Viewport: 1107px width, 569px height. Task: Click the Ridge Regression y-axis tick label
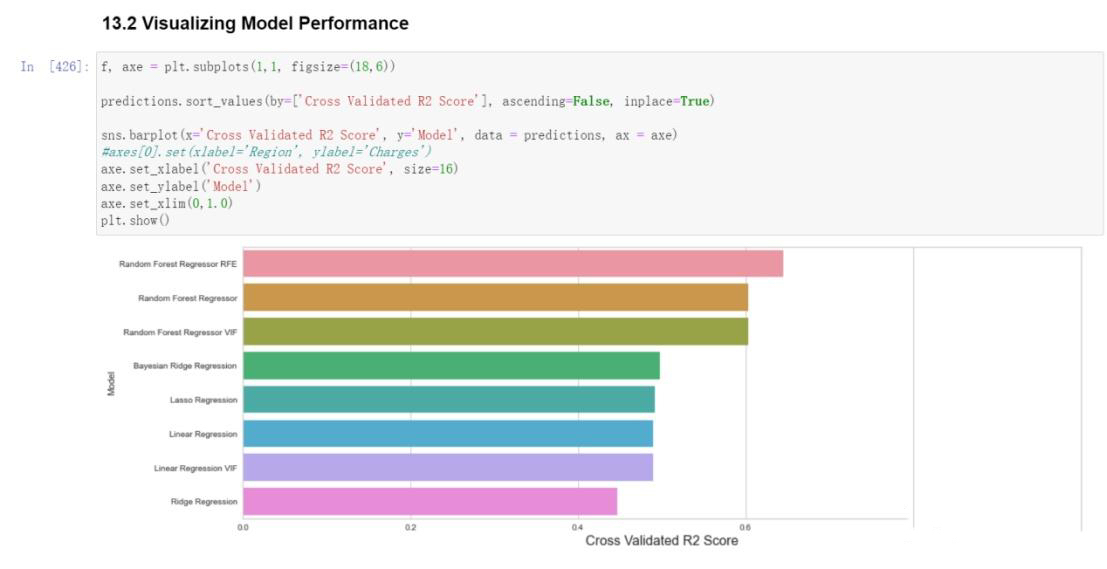click(203, 501)
